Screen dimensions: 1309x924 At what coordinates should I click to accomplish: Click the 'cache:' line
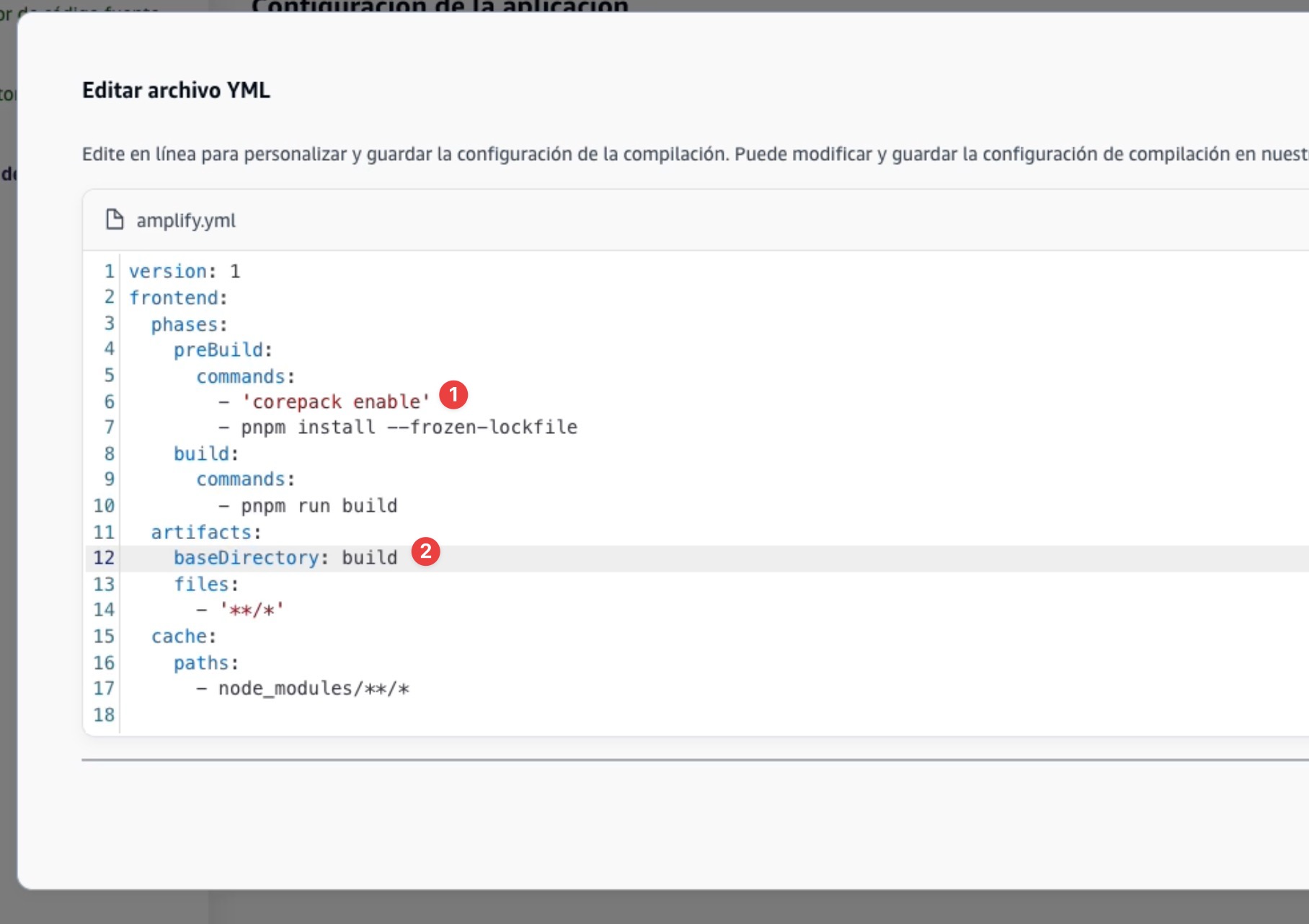pos(184,636)
